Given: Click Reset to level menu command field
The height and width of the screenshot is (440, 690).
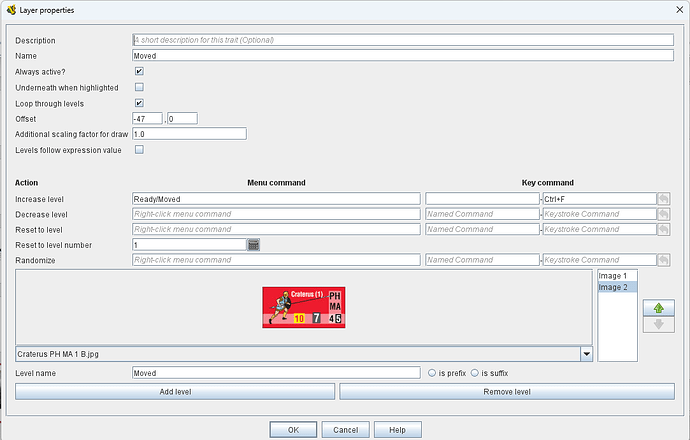Looking at the screenshot, I should point(276,229).
